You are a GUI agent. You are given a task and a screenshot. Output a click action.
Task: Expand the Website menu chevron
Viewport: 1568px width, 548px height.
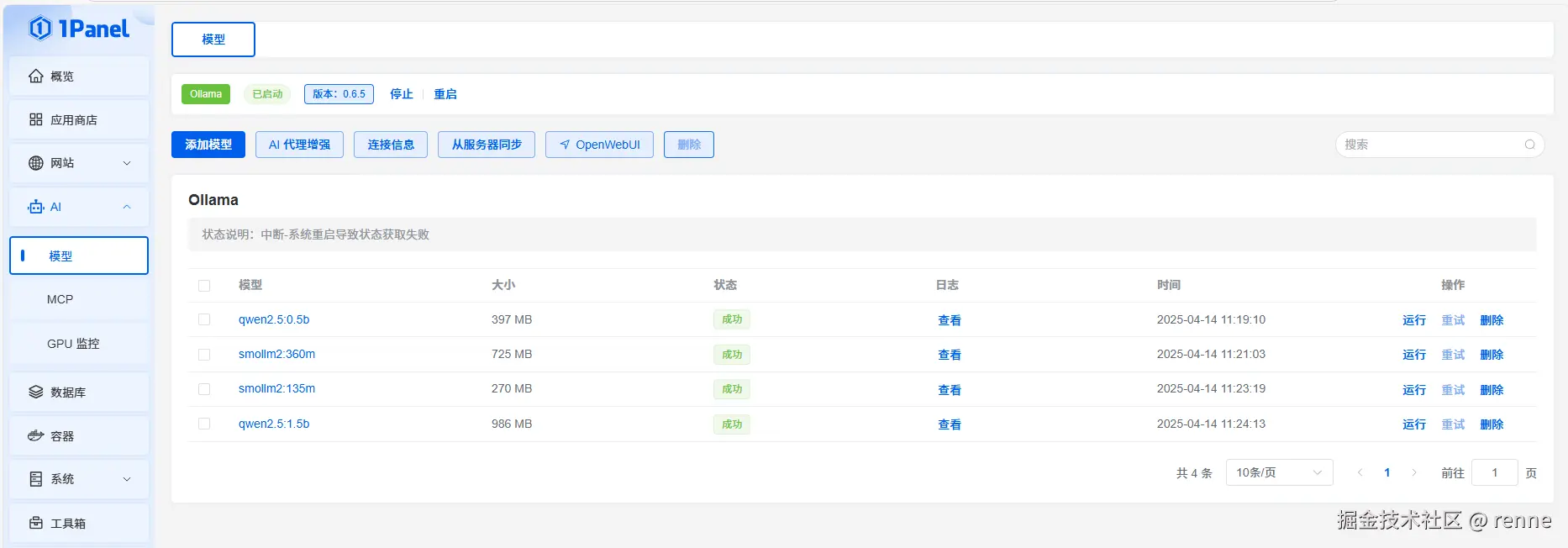coord(127,163)
